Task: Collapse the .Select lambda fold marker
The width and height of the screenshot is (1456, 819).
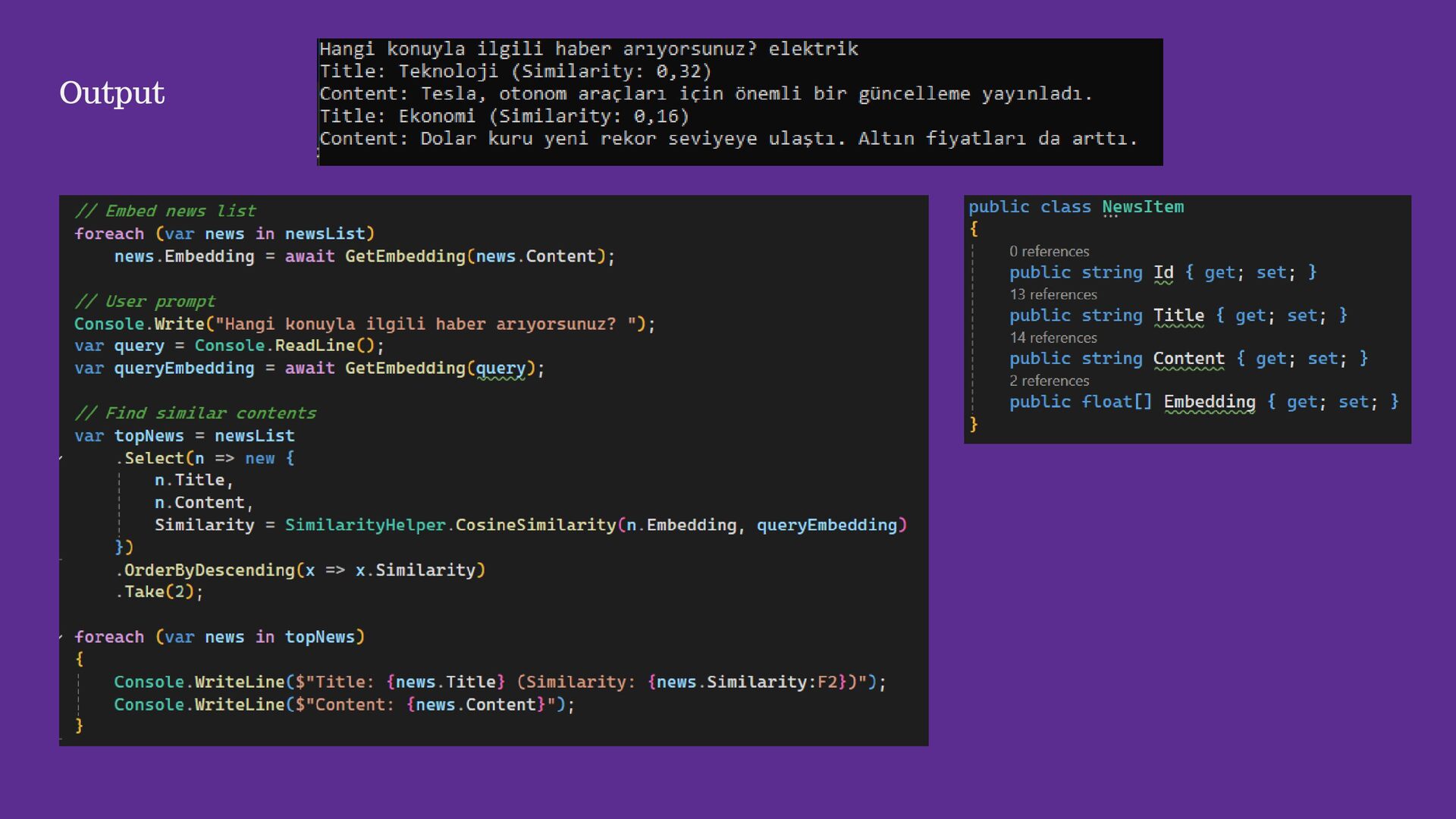Action: (x=61, y=458)
